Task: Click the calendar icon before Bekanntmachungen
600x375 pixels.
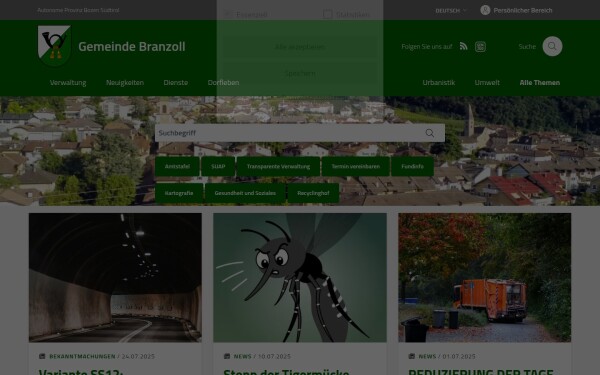Action: click(x=42, y=356)
